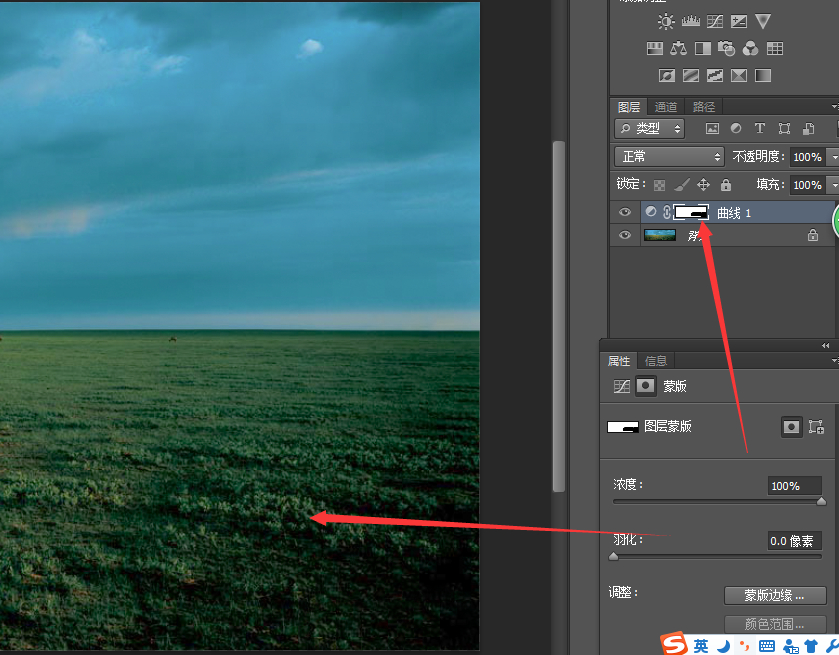
Task: Open the 正常 blend mode dropdown
Action: [669, 157]
